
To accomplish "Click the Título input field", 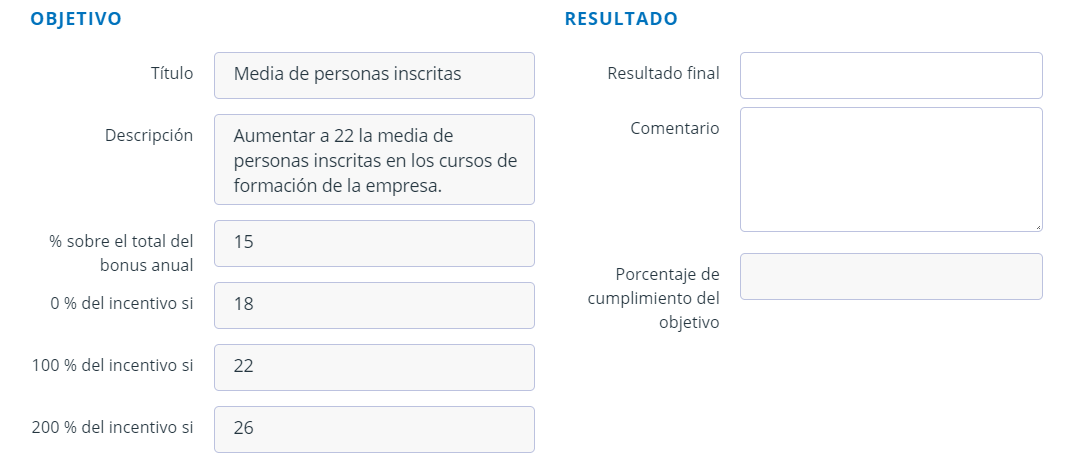I will pos(374,75).
